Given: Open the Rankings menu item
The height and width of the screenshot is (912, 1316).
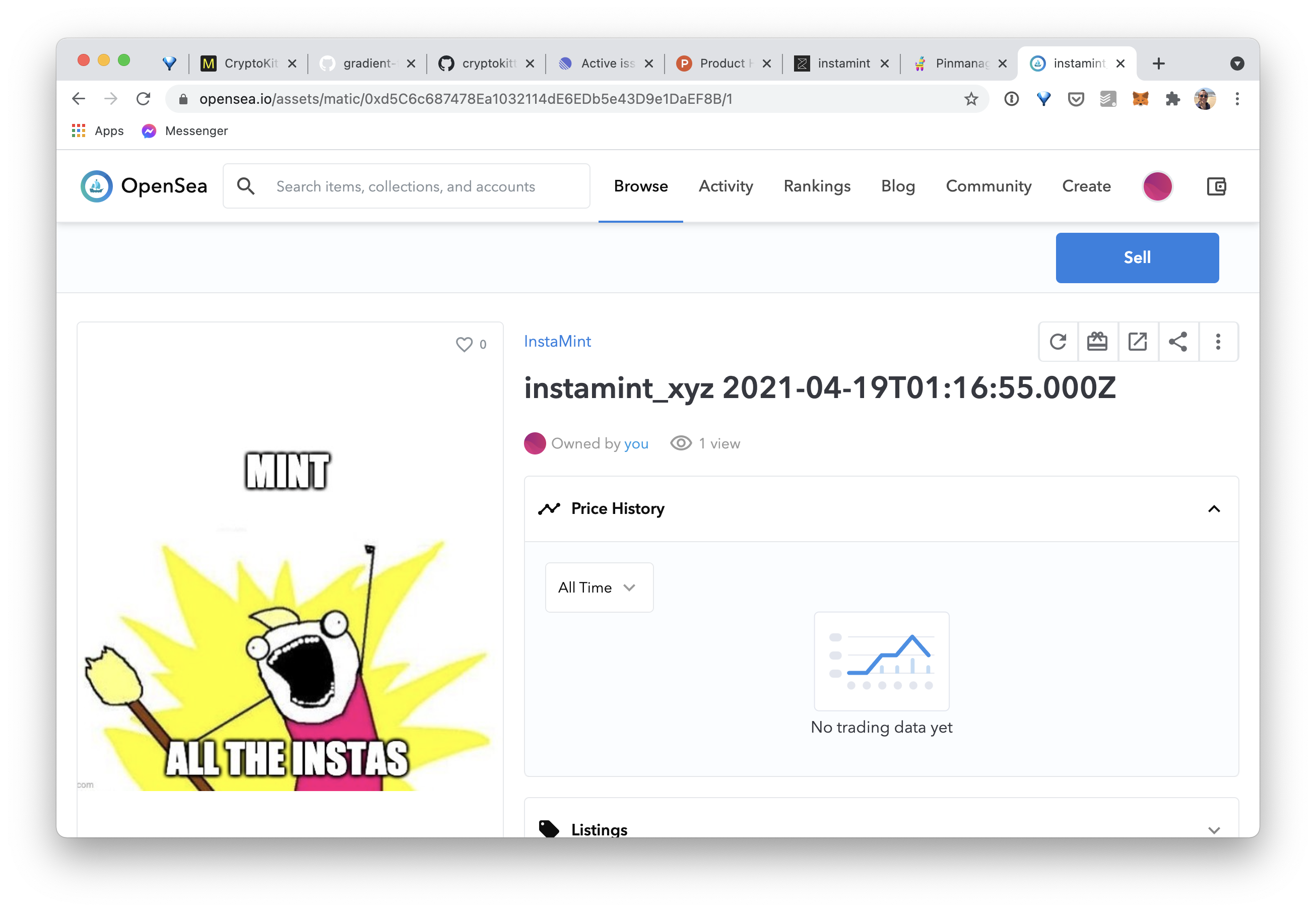Looking at the screenshot, I should tap(817, 186).
